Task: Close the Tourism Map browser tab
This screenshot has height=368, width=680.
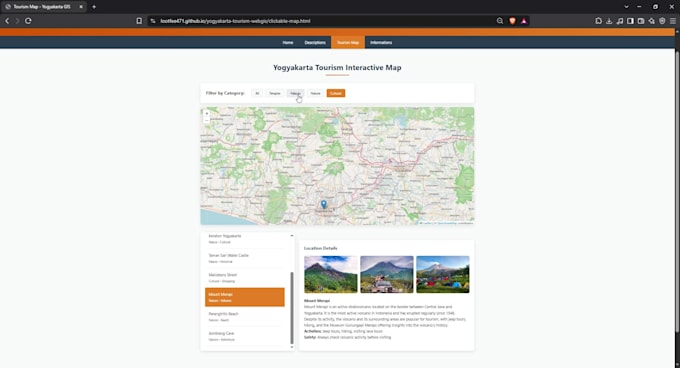Action: tap(81, 7)
